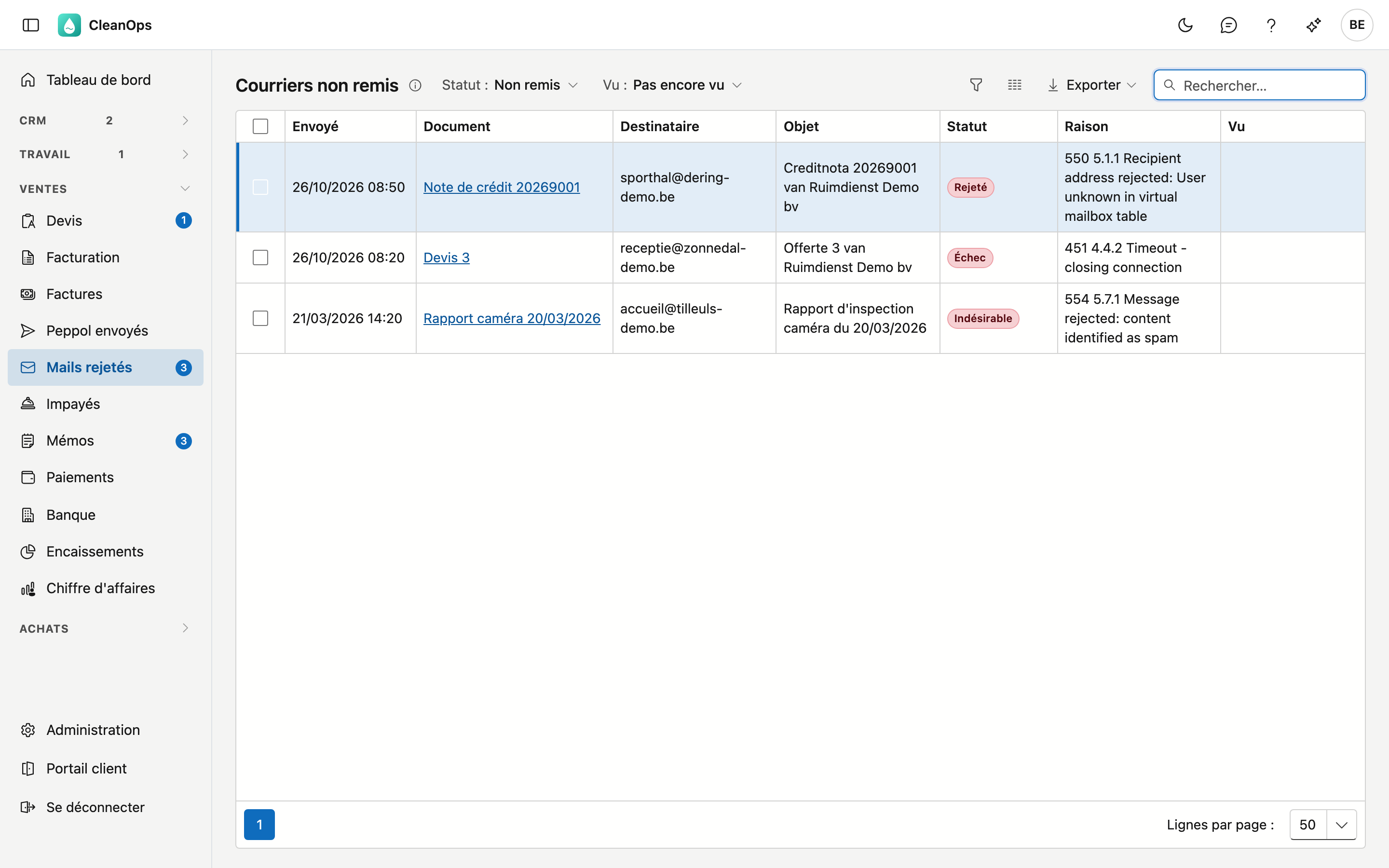Open Encaissements
Image resolution: width=1389 pixels, height=868 pixels.
tap(106, 552)
